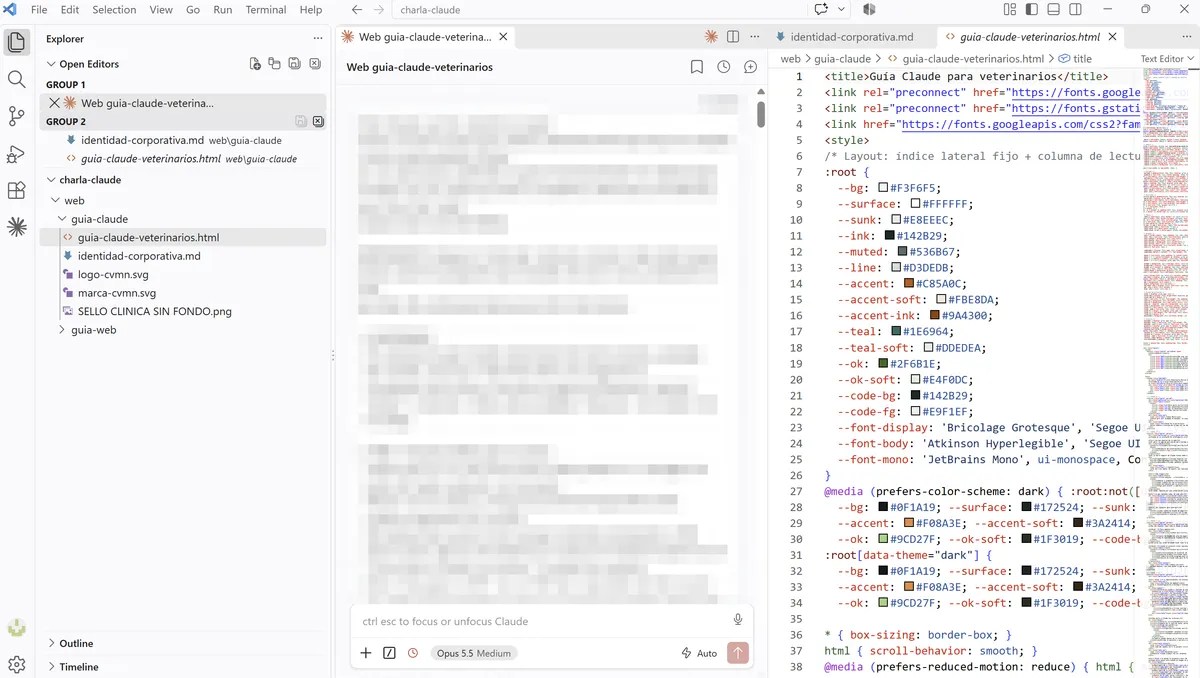Open the Source Control view
The width and height of the screenshot is (1200, 678).
16,116
